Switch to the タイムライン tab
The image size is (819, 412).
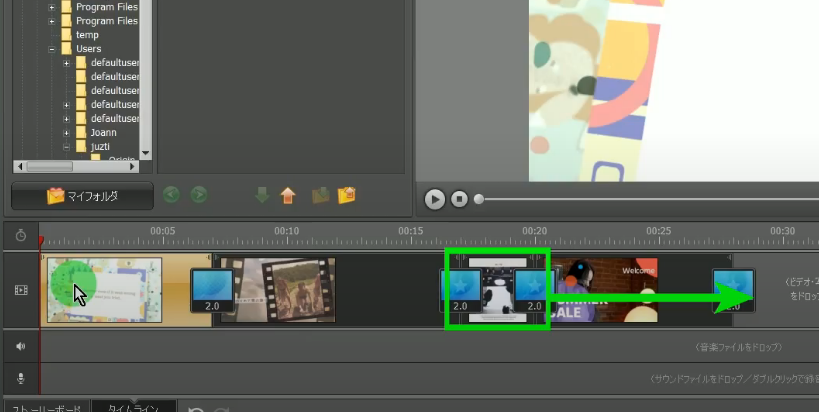coord(133,408)
